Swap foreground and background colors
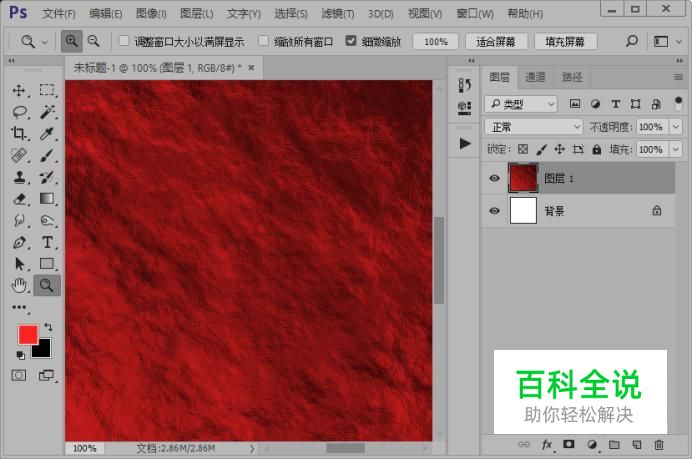The width and height of the screenshot is (692, 459). coord(48,327)
